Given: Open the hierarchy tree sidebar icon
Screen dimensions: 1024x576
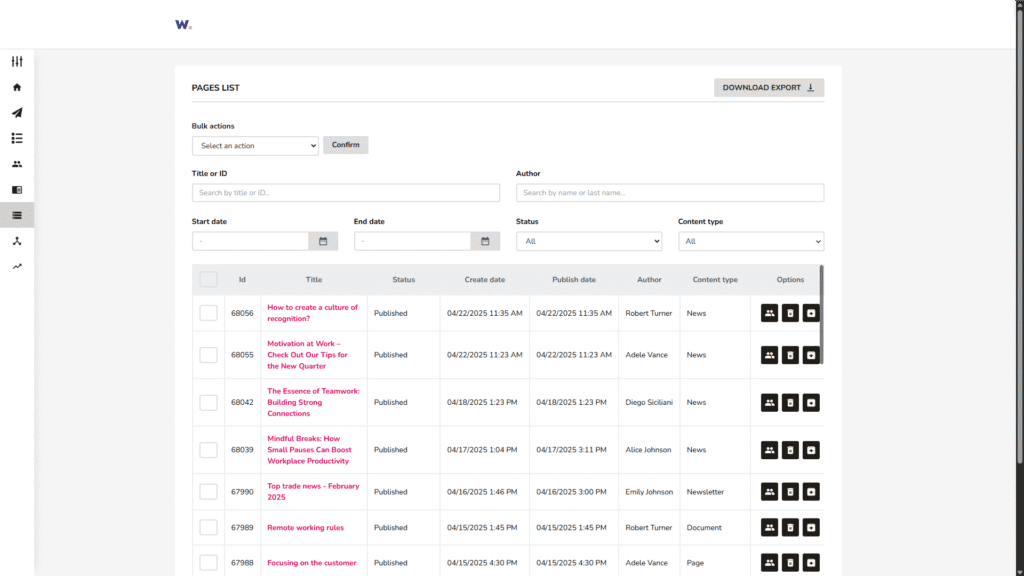Looking at the screenshot, I should (x=17, y=241).
